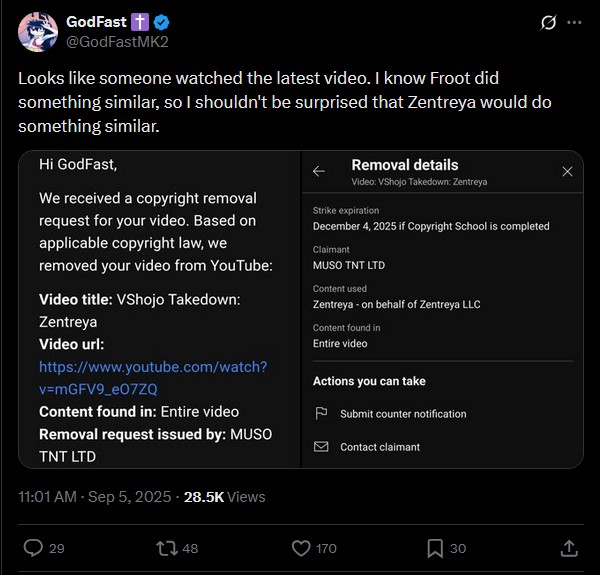The width and height of the screenshot is (600, 575).
Task: Click the back arrow in Removal details
Action: [319, 171]
